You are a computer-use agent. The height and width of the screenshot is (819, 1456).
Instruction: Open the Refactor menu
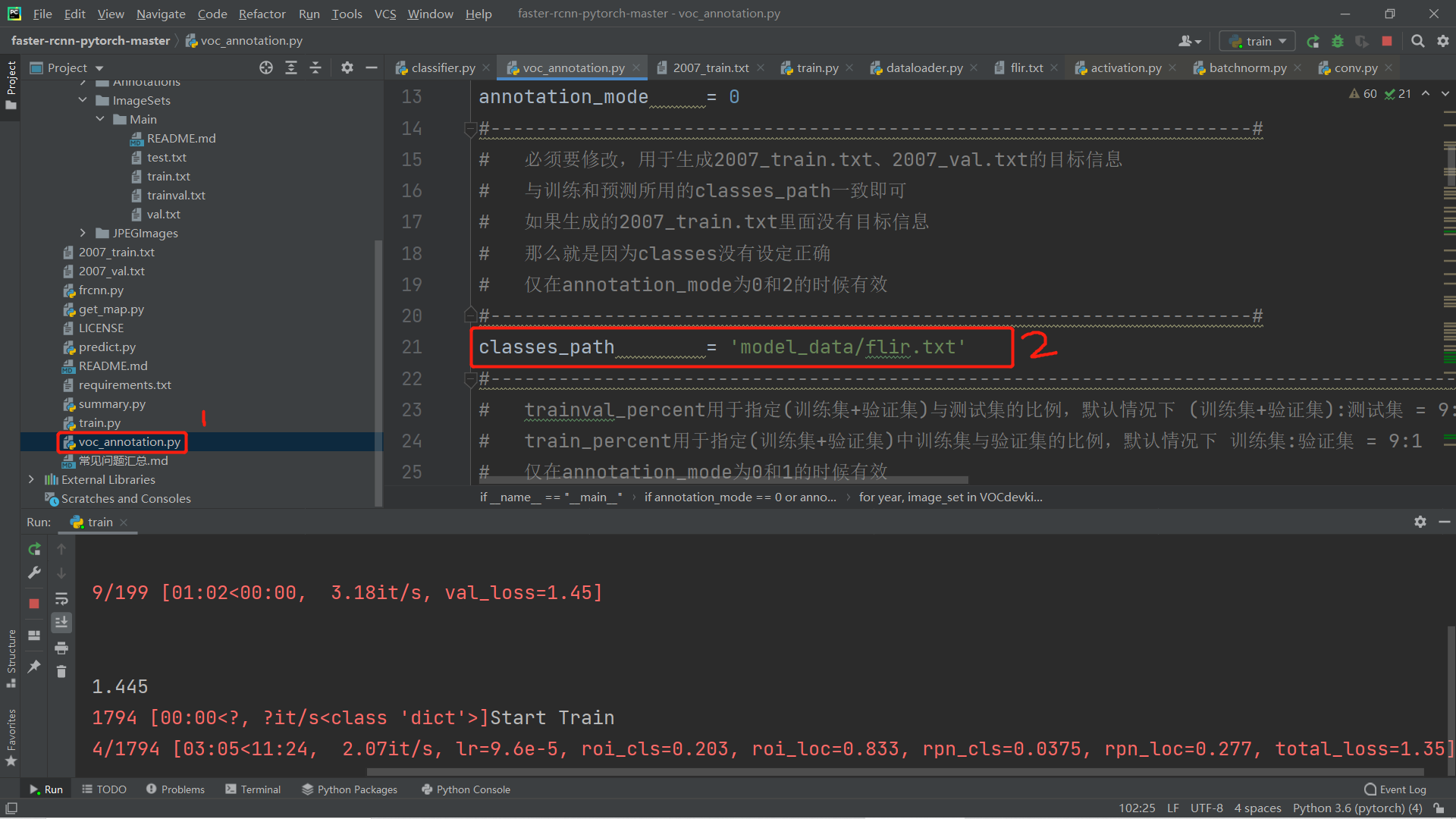point(262,14)
